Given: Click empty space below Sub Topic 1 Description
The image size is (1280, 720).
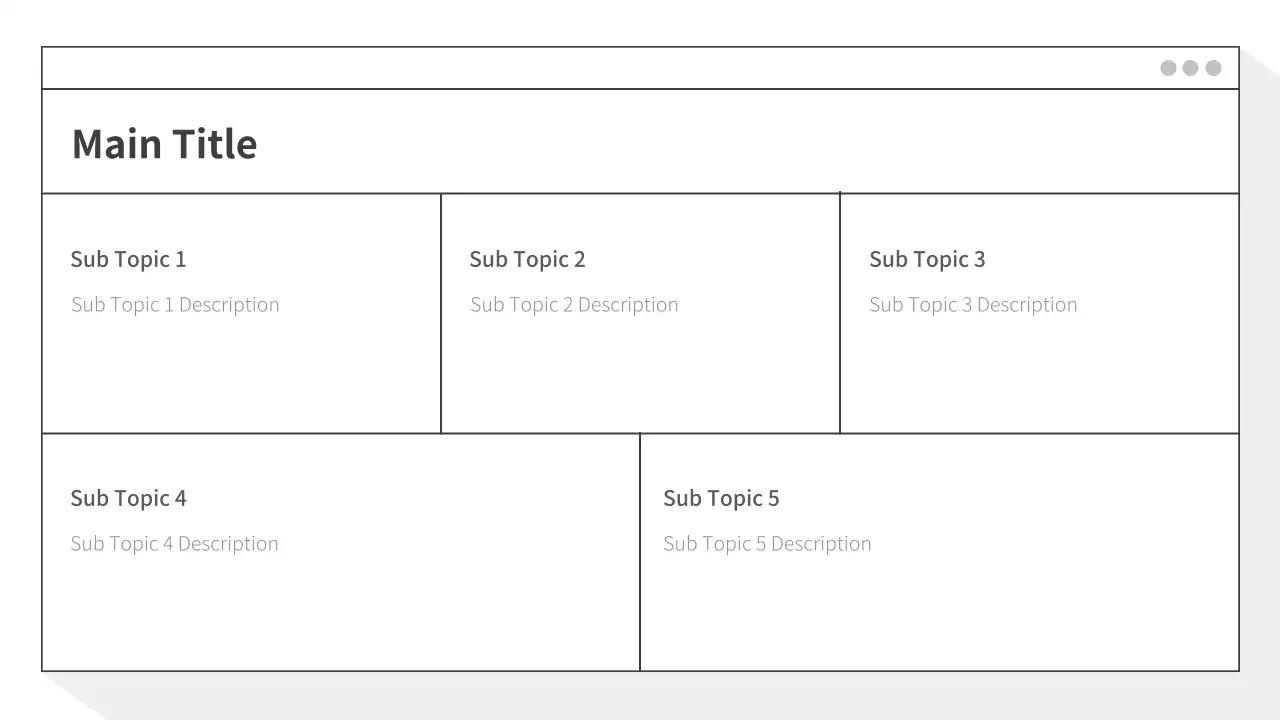Looking at the screenshot, I should 240,375.
